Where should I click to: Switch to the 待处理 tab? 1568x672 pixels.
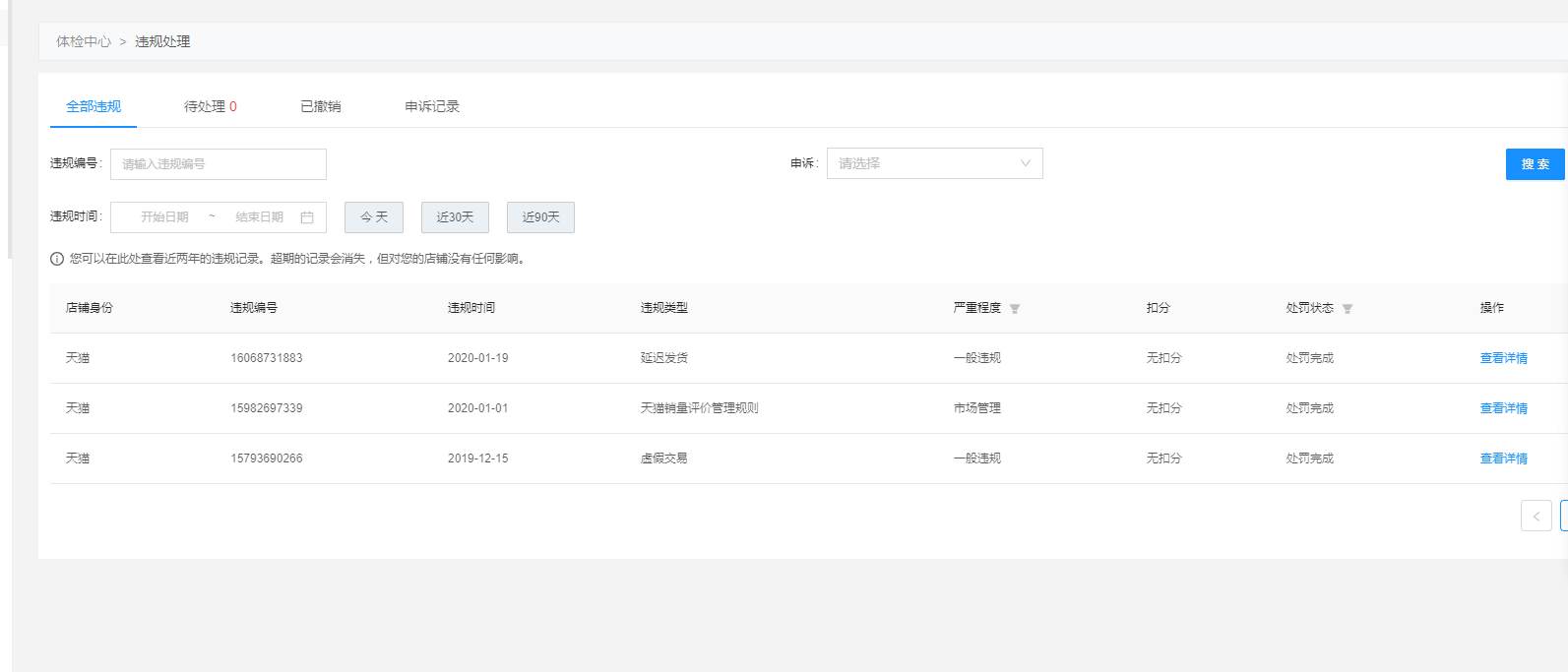210,106
